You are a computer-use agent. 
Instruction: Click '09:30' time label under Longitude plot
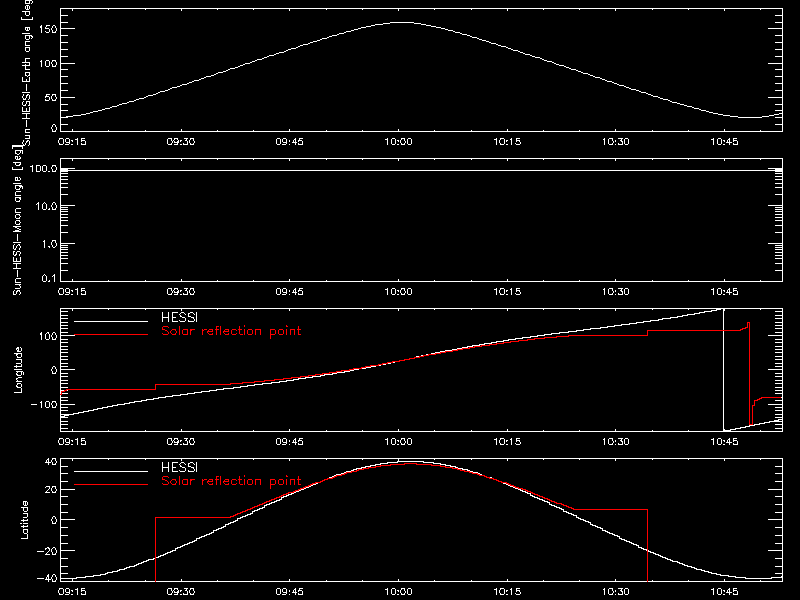[181, 441]
